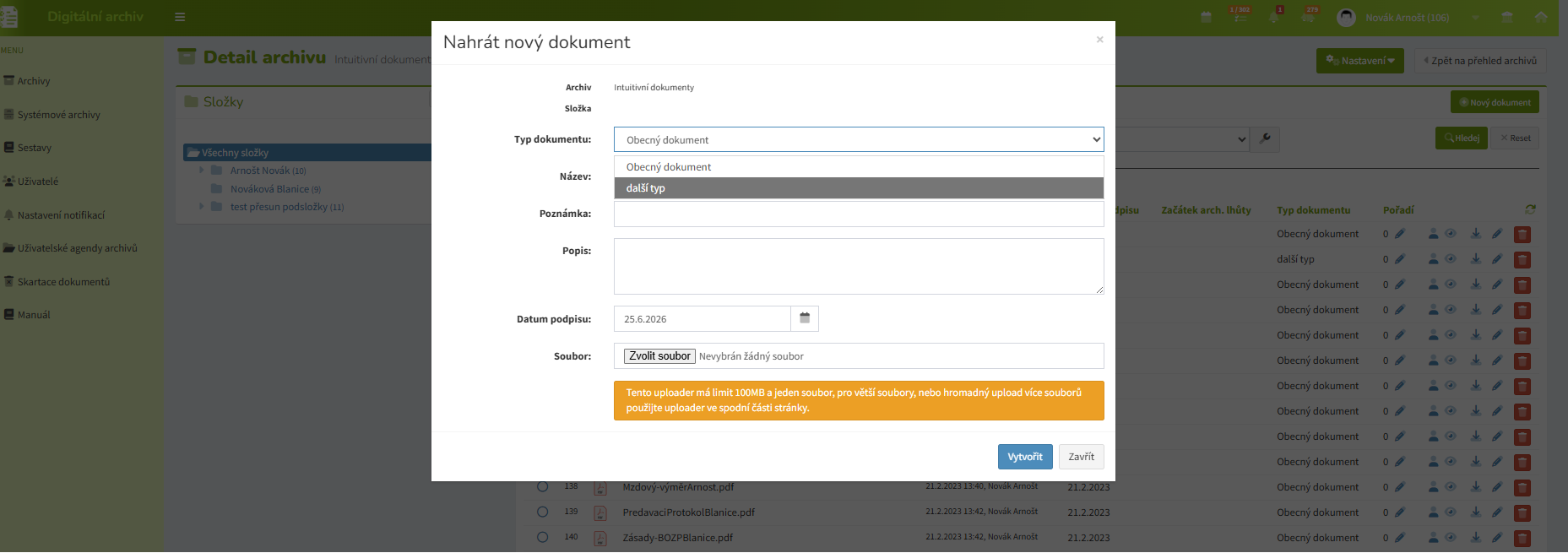Open Uživatelé in the sidebar menu

coord(38,182)
